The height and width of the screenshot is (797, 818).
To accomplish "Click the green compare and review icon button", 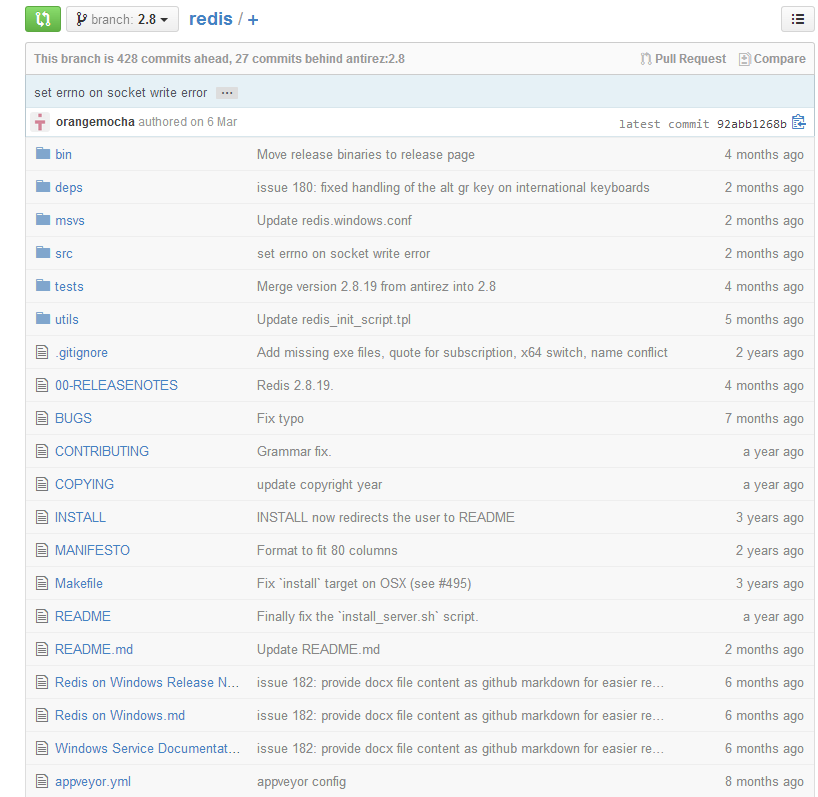I will (43, 19).
